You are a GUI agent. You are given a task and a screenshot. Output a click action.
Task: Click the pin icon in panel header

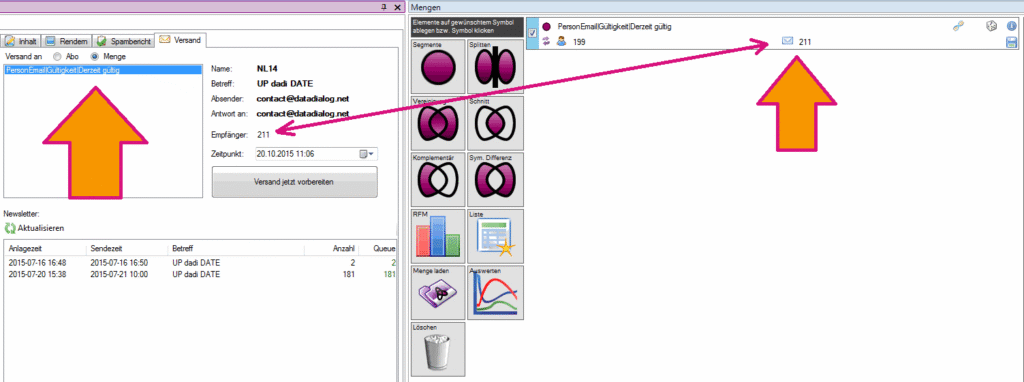pyautogui.click(x=383, y=7)
